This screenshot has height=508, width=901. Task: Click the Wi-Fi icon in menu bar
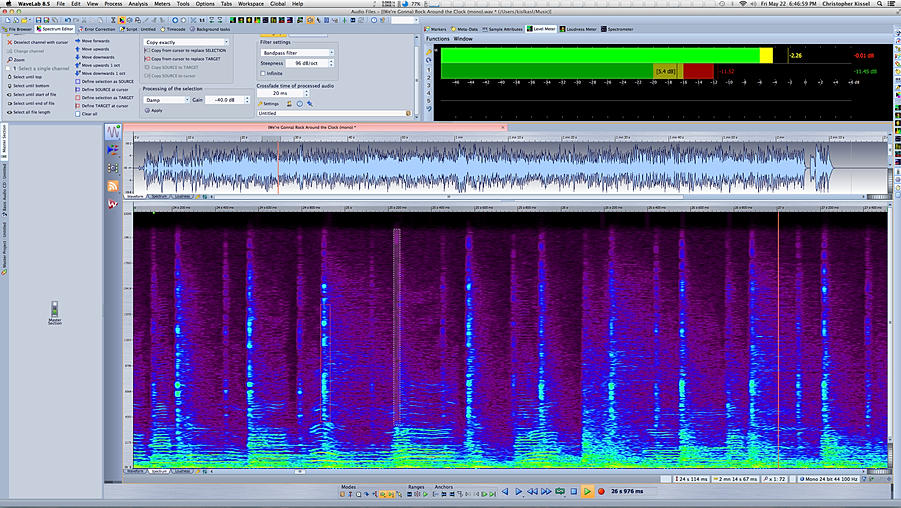(743, 3)
